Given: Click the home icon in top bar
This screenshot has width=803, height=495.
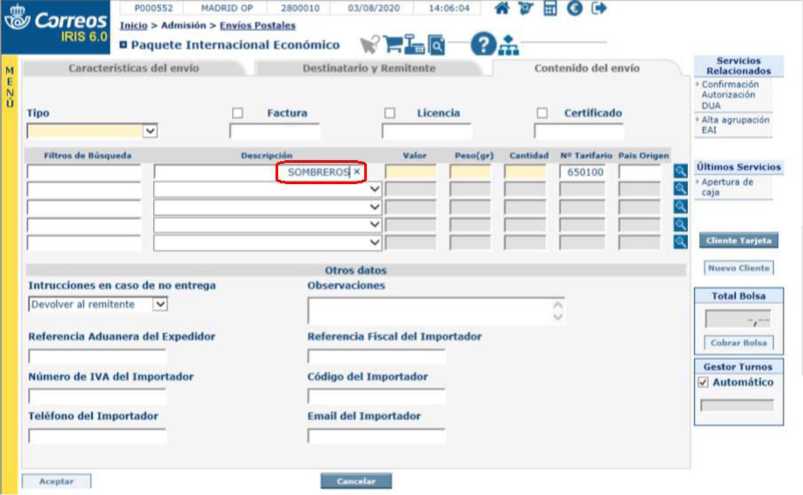Looking at the screenshot, I should [x=502, y=9].
